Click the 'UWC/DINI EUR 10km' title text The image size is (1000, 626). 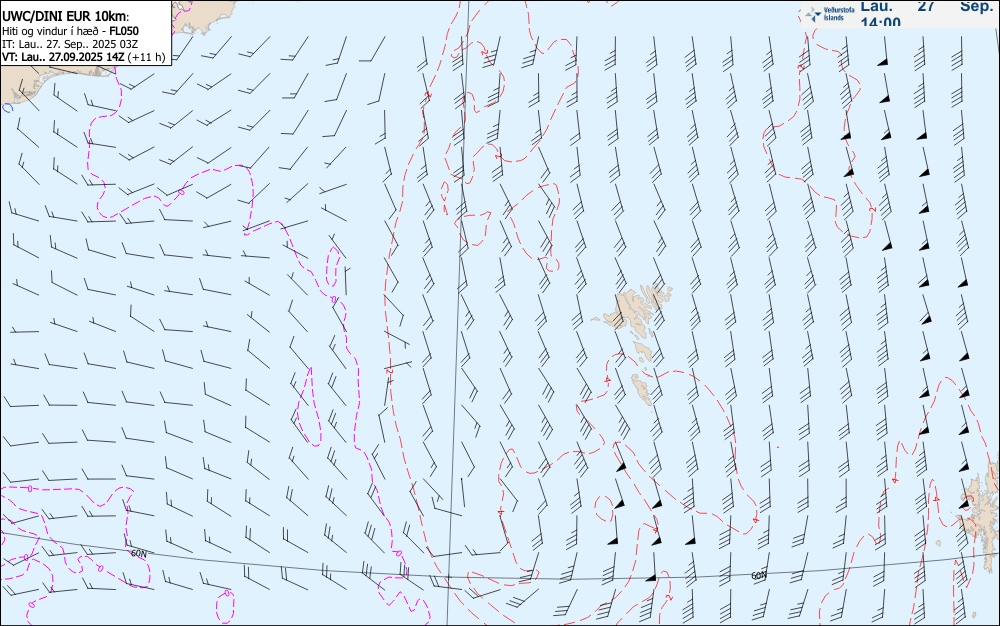click(64, 17)
